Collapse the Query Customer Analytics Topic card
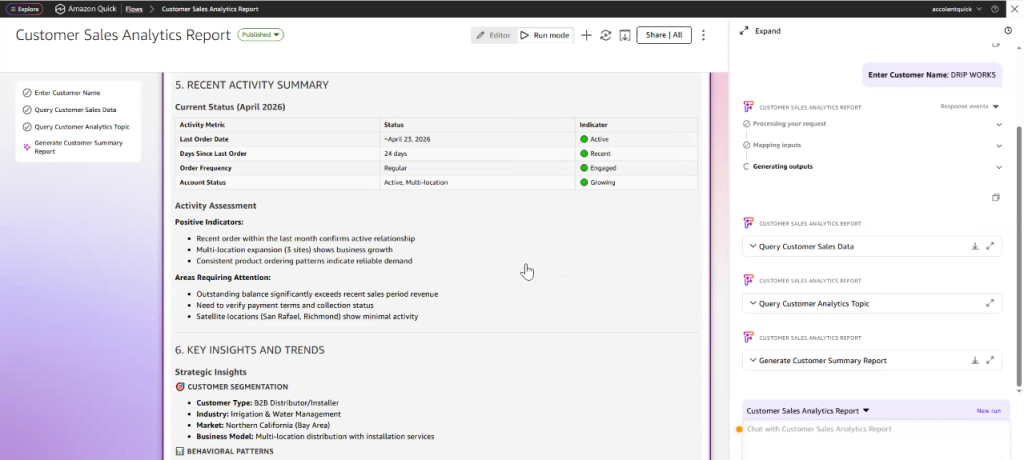This screenshot has width=1024, height=460. pyautogui.click(x=753, y=303)
